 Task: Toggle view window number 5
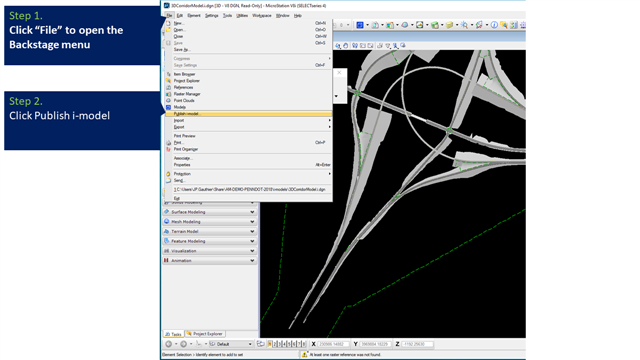coord(289,344)
